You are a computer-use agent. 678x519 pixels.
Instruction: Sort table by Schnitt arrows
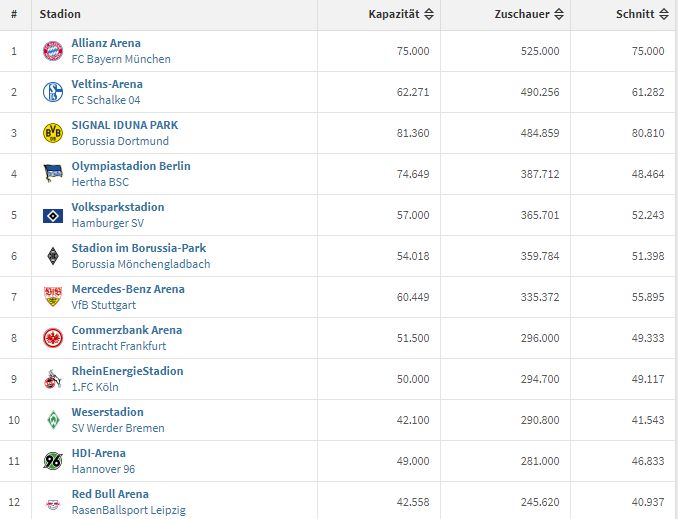coord(664,14)
